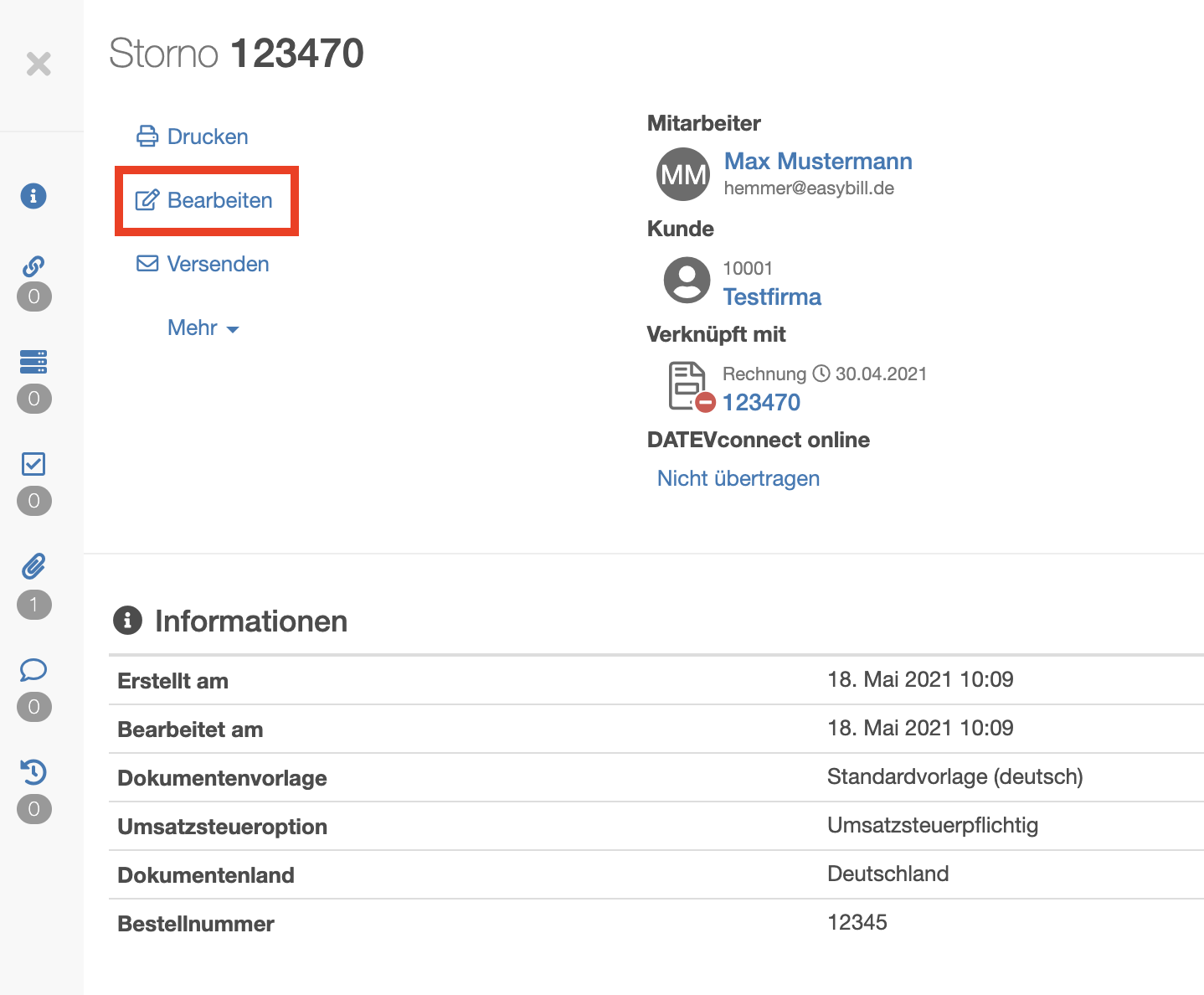
Task: Select the tasks checkbox sidebar icon
Action: [33, 464]
